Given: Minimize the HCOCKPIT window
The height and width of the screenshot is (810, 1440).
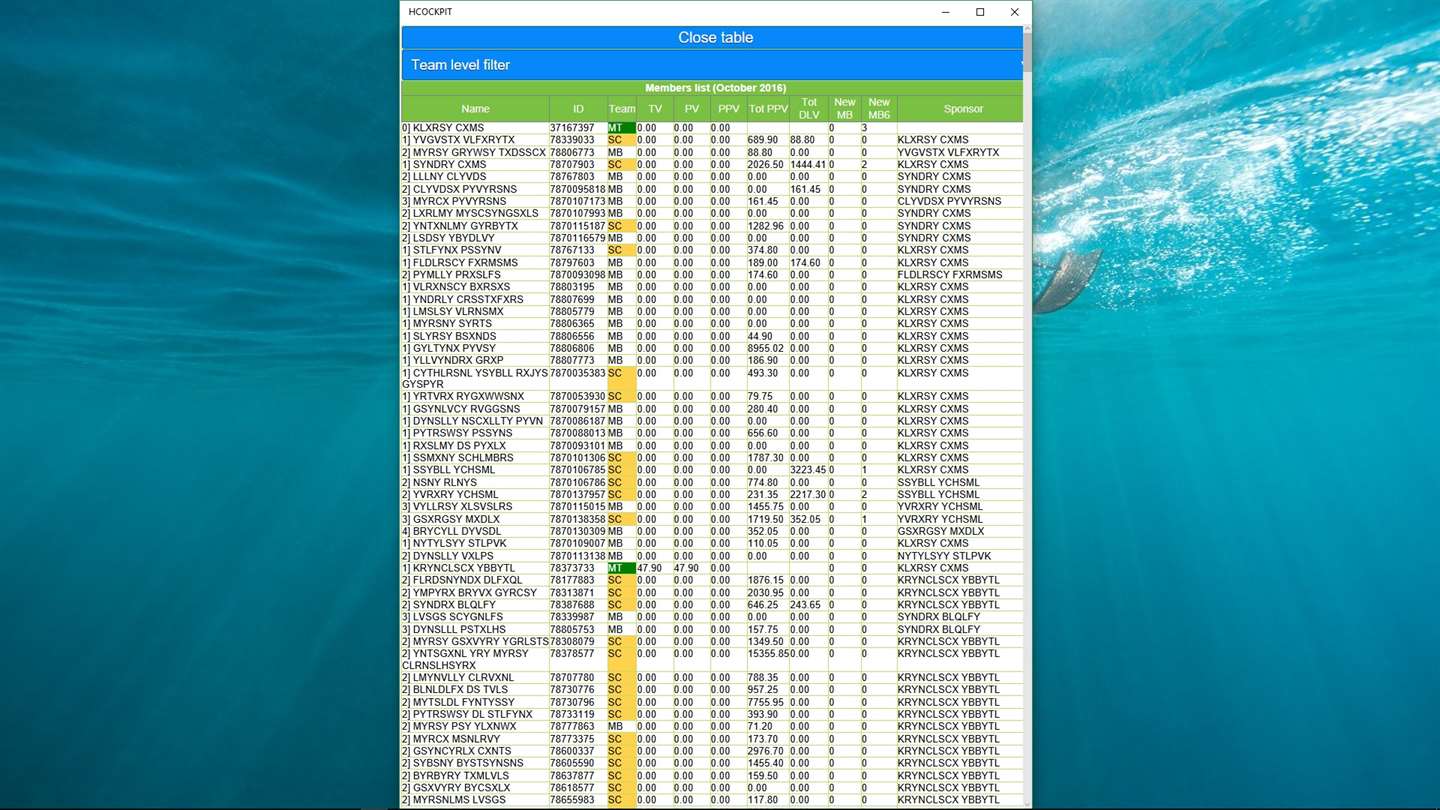Looking at the screenshot, I should 946,12.
